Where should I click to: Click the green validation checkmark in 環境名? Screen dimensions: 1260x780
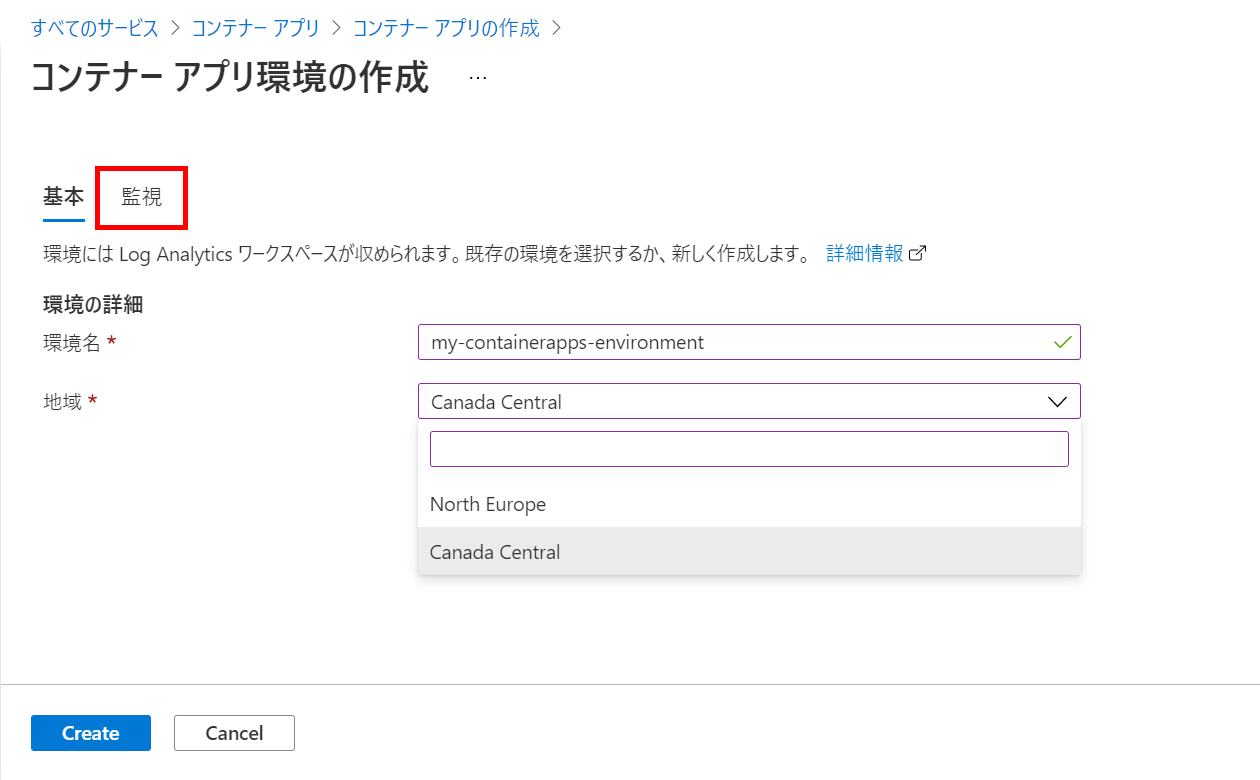click(1063, 342)
